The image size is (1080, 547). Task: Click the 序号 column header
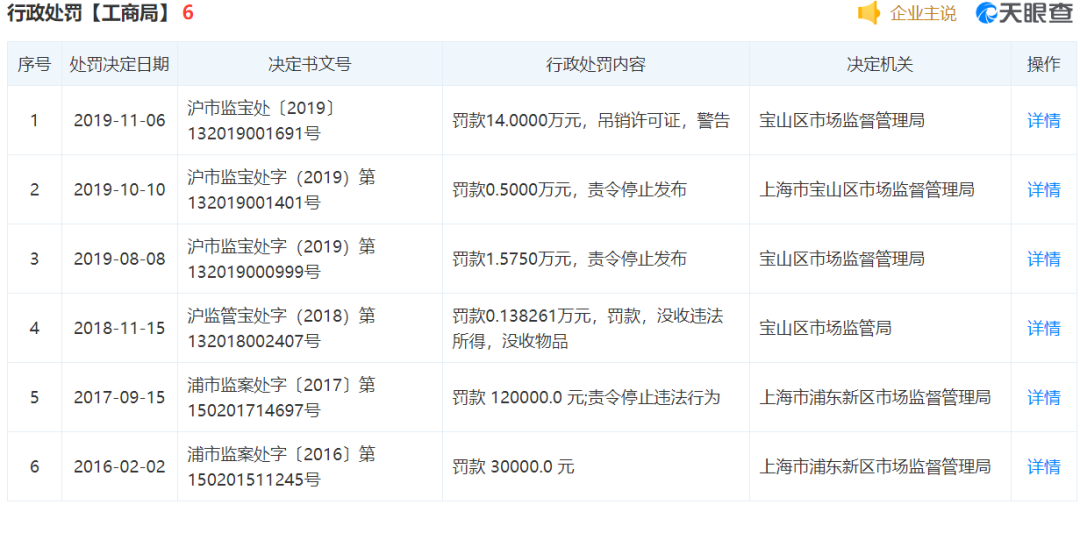pyautogui.click(x=34, y=64)
